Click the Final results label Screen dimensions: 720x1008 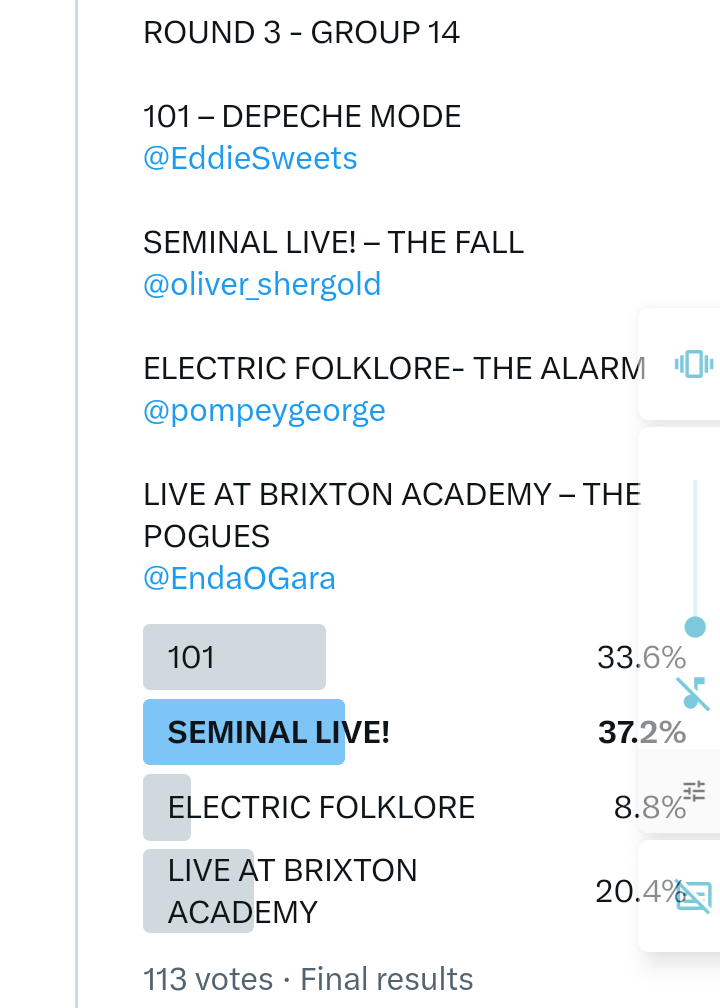click(x=387, y=978)
